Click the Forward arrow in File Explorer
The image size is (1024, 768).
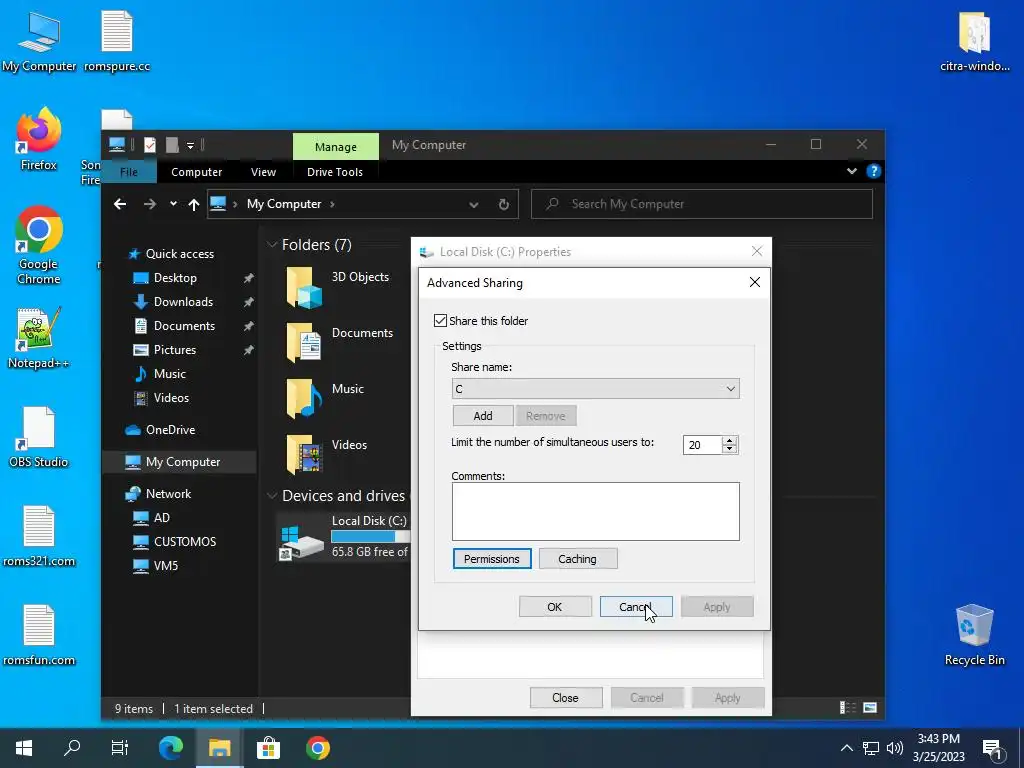pos(150,204)
